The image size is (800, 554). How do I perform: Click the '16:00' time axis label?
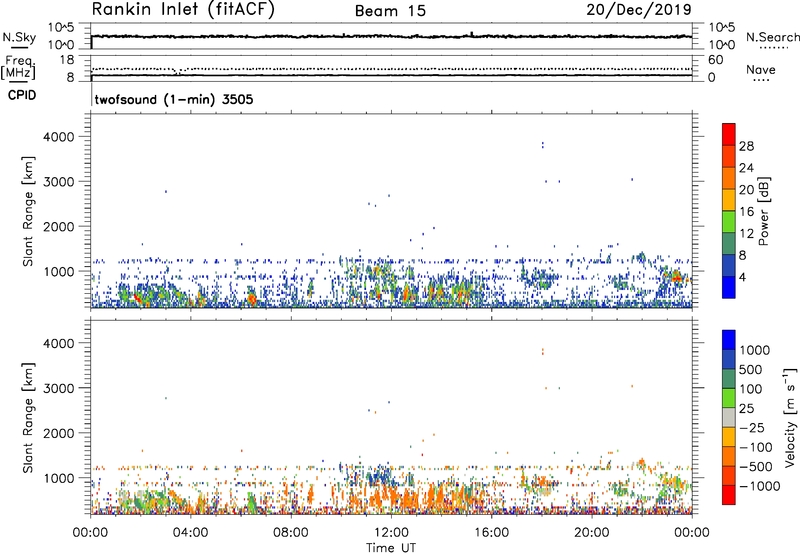[x=491, y=533]
